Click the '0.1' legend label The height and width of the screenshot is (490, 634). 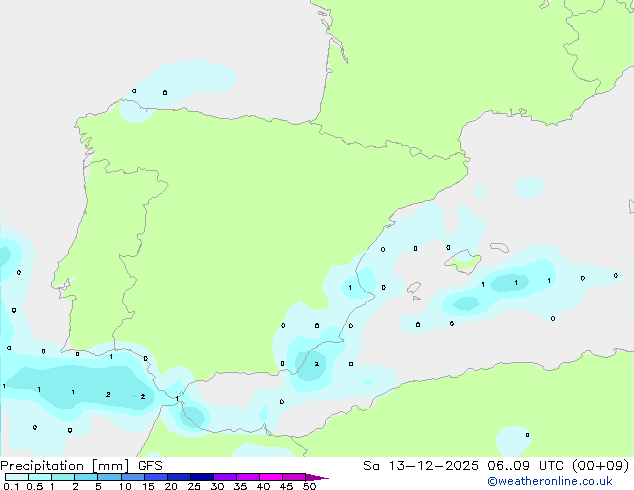point(11,486)
